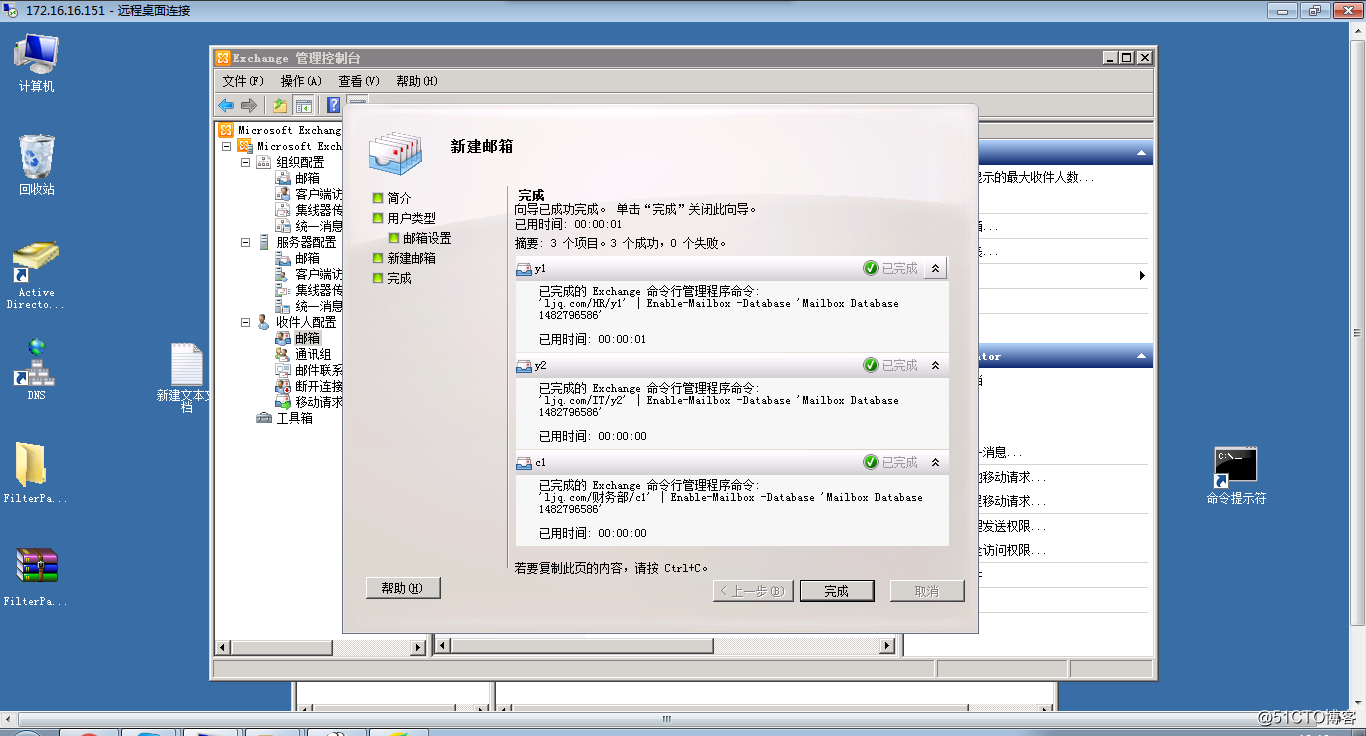Click the y2 mailbox icon in summary
This screenshot has height=736, width=1366.
(524, 366)
